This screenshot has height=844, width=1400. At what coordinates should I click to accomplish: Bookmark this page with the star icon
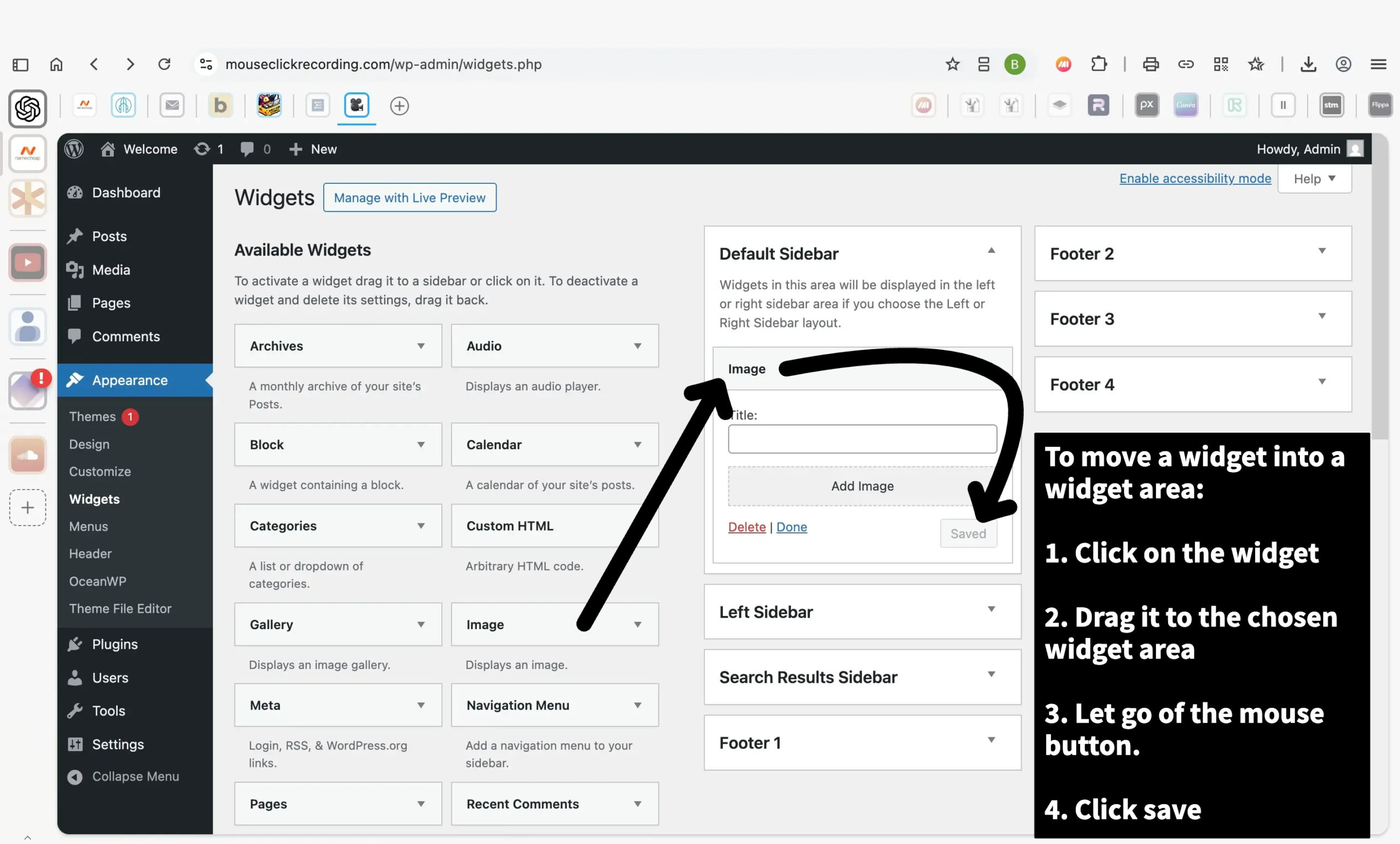[952, 64]
